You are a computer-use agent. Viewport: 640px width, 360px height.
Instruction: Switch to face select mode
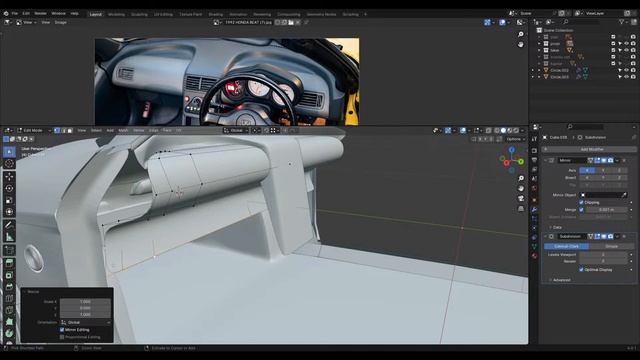tap(70, 131)
